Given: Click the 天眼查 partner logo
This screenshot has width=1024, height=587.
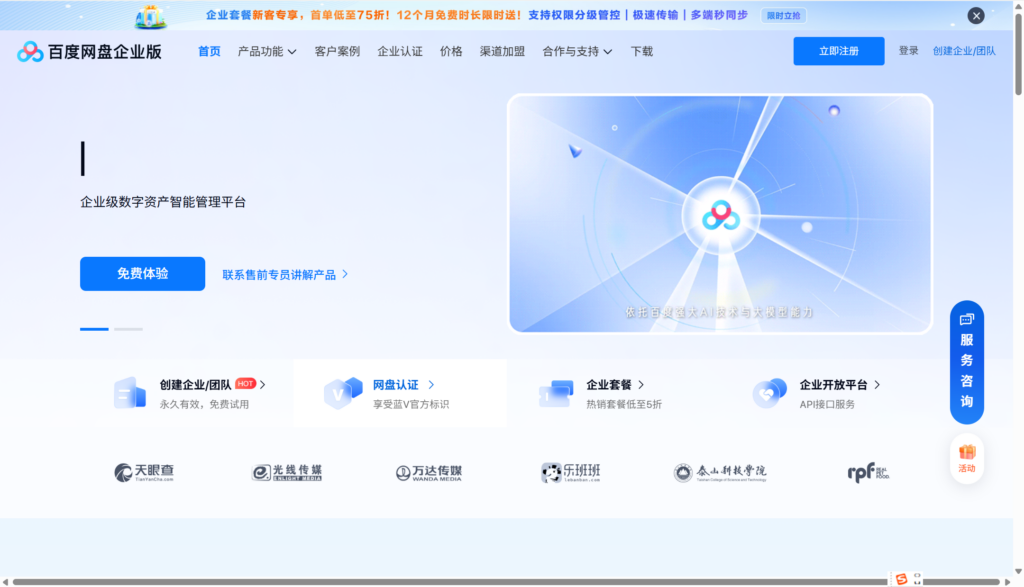Looking at the screenshot, I should click(143, 471).
